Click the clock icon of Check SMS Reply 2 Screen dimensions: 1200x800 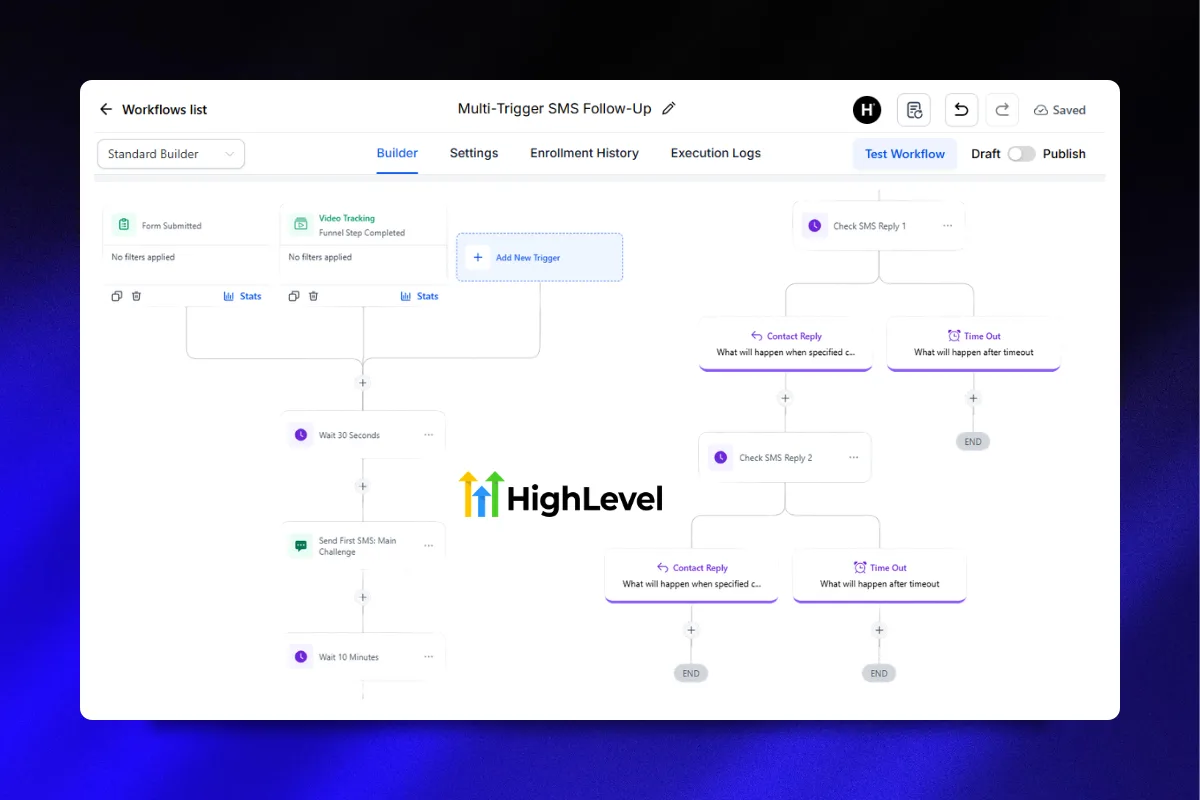coord(720,457)
